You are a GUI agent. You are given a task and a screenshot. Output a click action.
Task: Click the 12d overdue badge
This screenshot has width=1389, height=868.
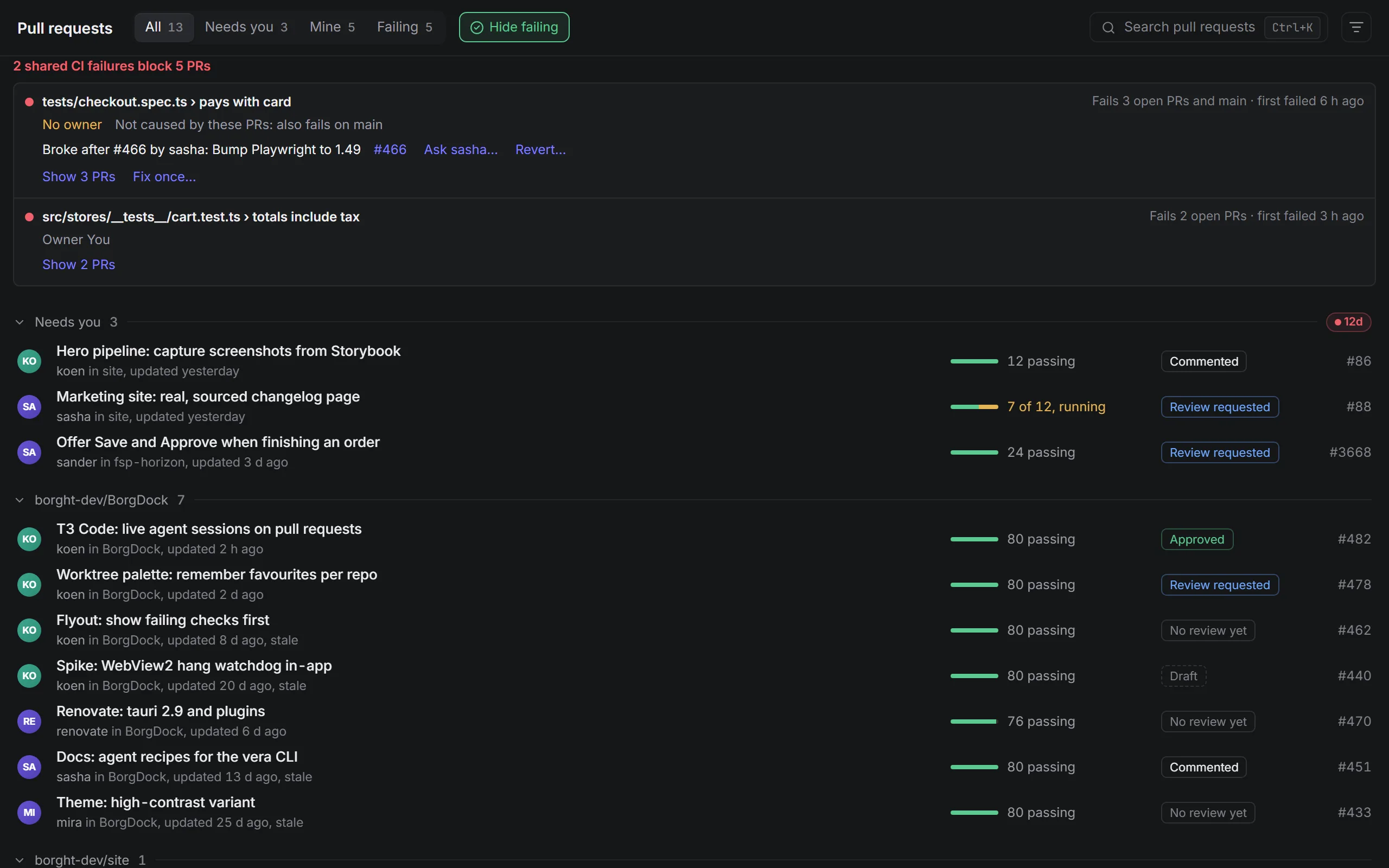(1348, 322)
